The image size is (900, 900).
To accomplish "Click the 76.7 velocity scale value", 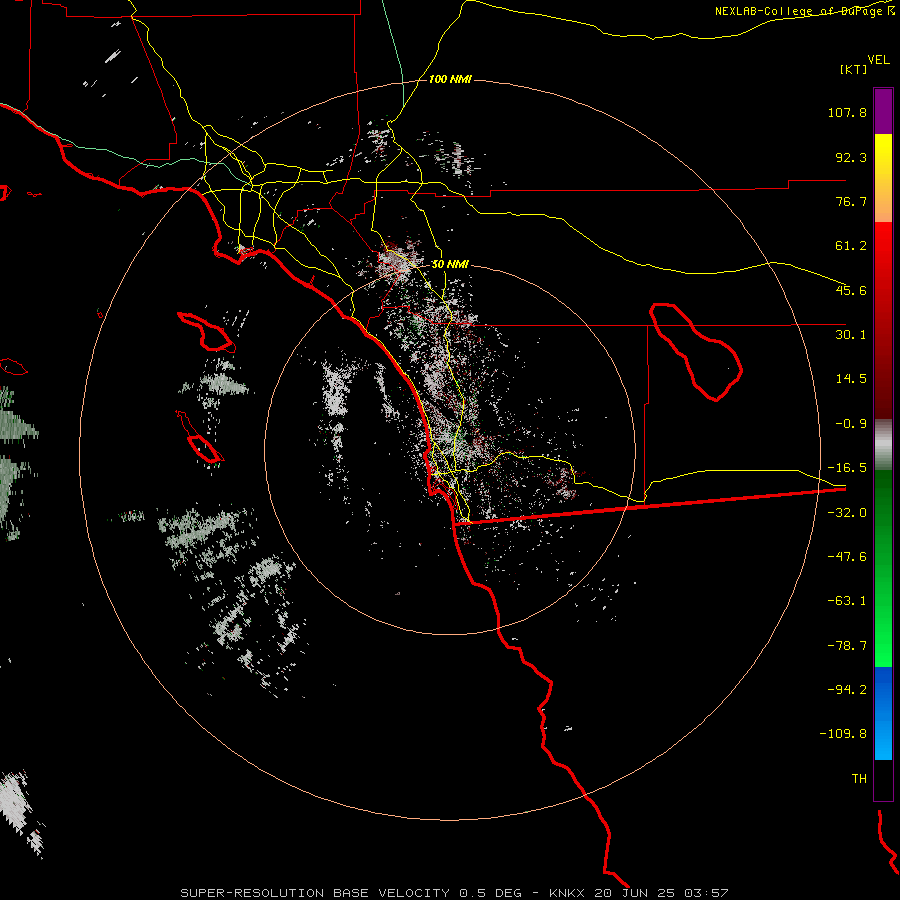I will [851, 201].
